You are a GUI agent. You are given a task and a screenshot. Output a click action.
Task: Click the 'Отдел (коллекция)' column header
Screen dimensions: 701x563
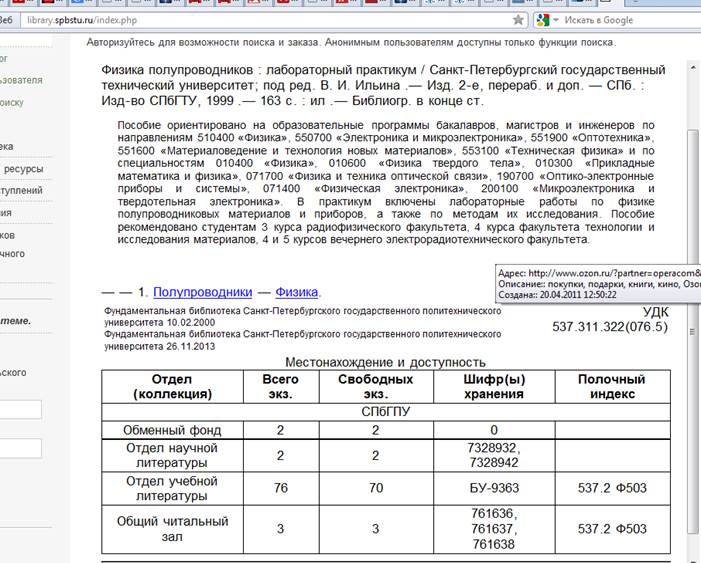(172, 386)
